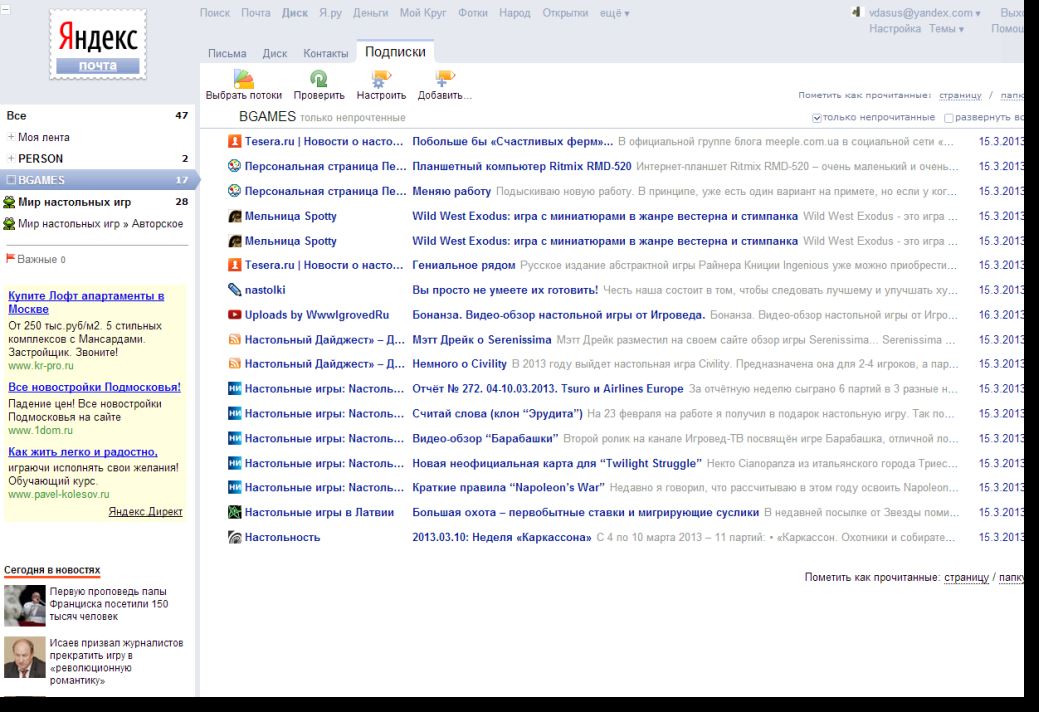Uncheck the «только непрочитанные» checkbox
This screenshot has width=1039, height=712.
816,118
